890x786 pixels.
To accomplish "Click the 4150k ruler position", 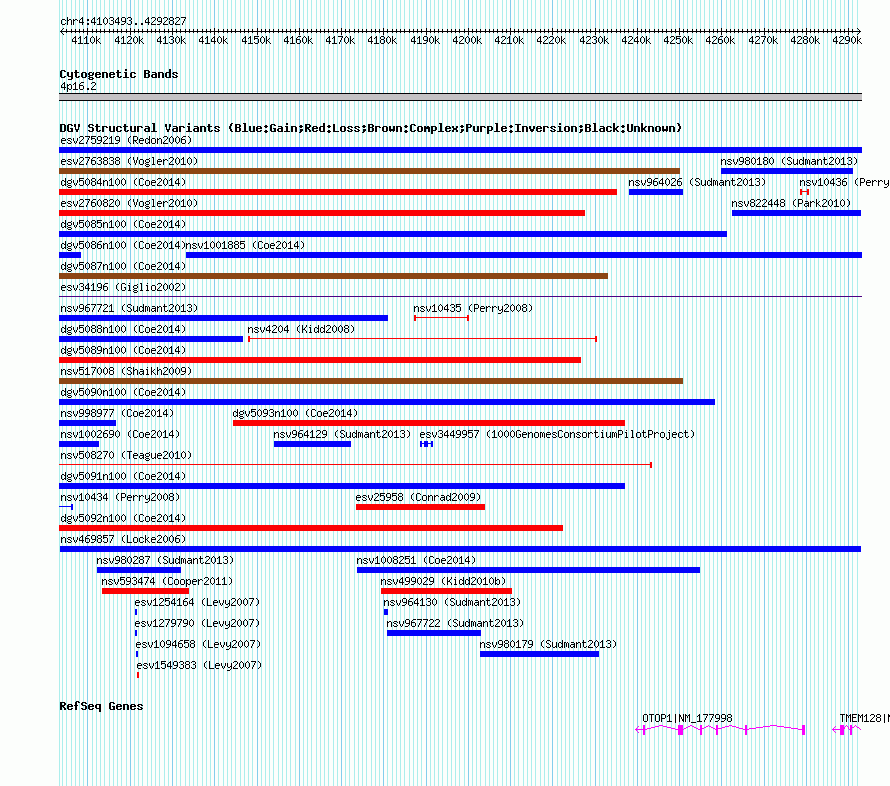I will pyautogui.click(x=255, y=40).
